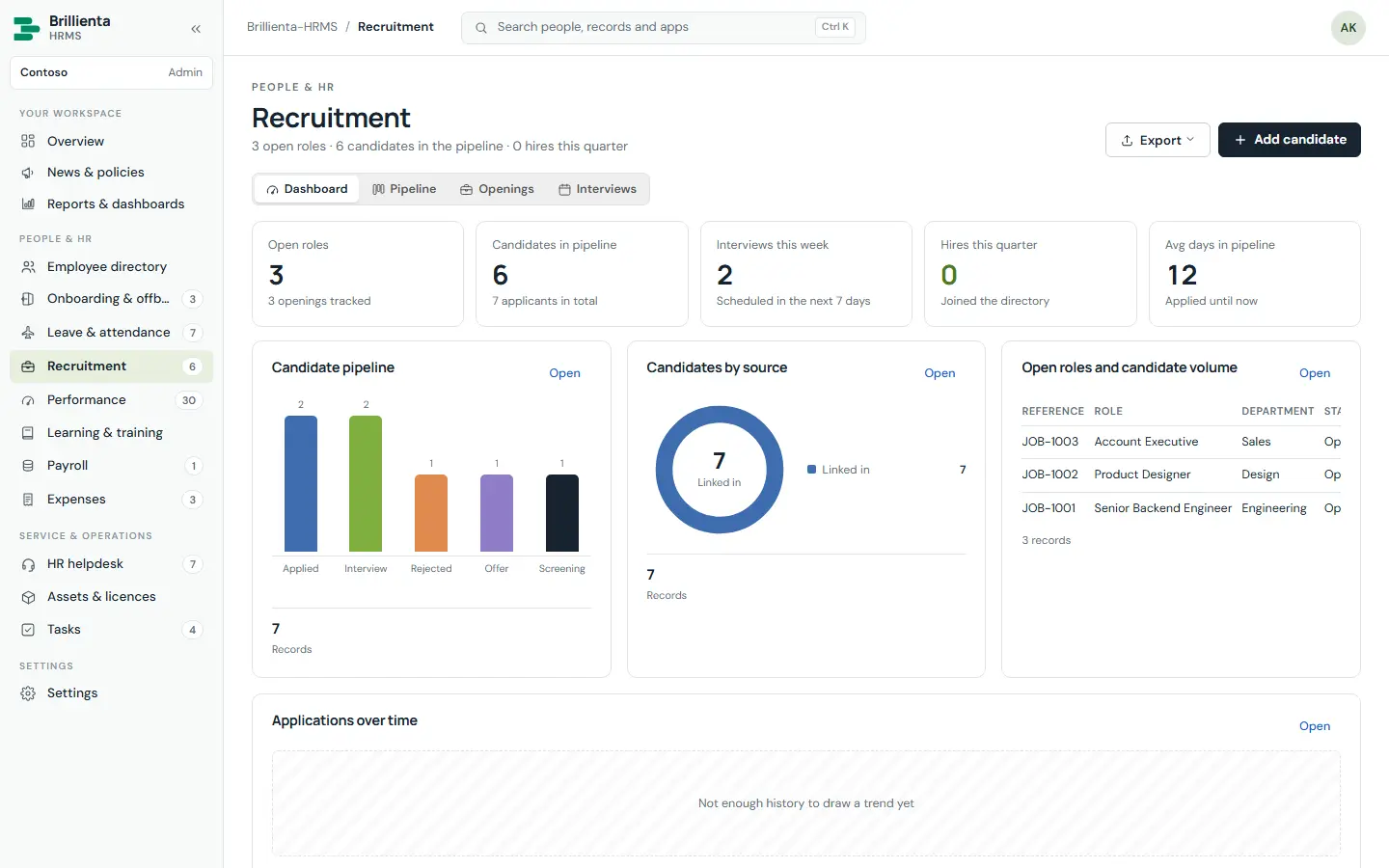Open the Contoso Admin workspace switcher
This screenshot has height=868, width=1389.
(111, 72)
